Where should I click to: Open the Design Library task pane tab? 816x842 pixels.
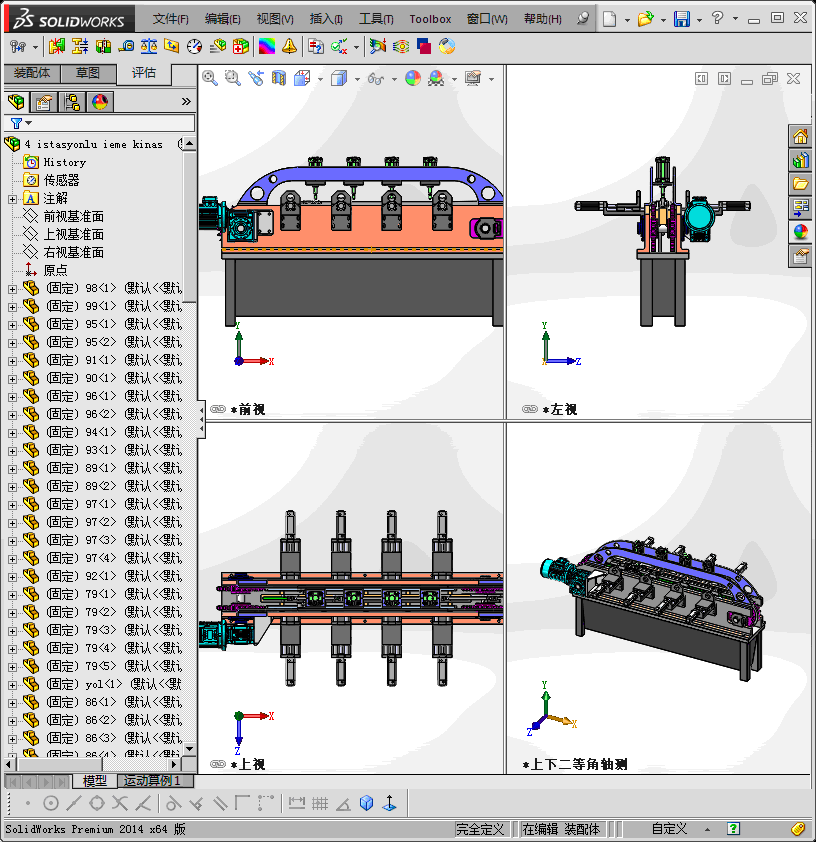coord(801,160)
